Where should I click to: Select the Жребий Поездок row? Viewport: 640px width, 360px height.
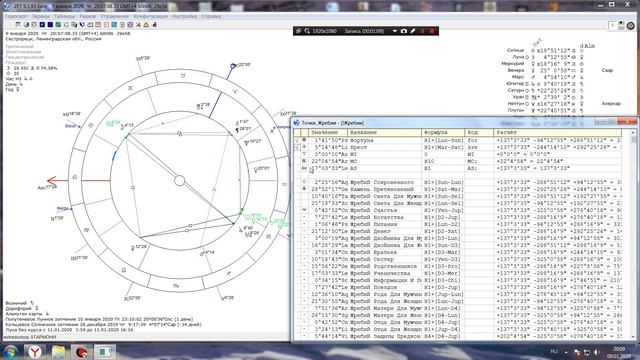click(458, 287)
